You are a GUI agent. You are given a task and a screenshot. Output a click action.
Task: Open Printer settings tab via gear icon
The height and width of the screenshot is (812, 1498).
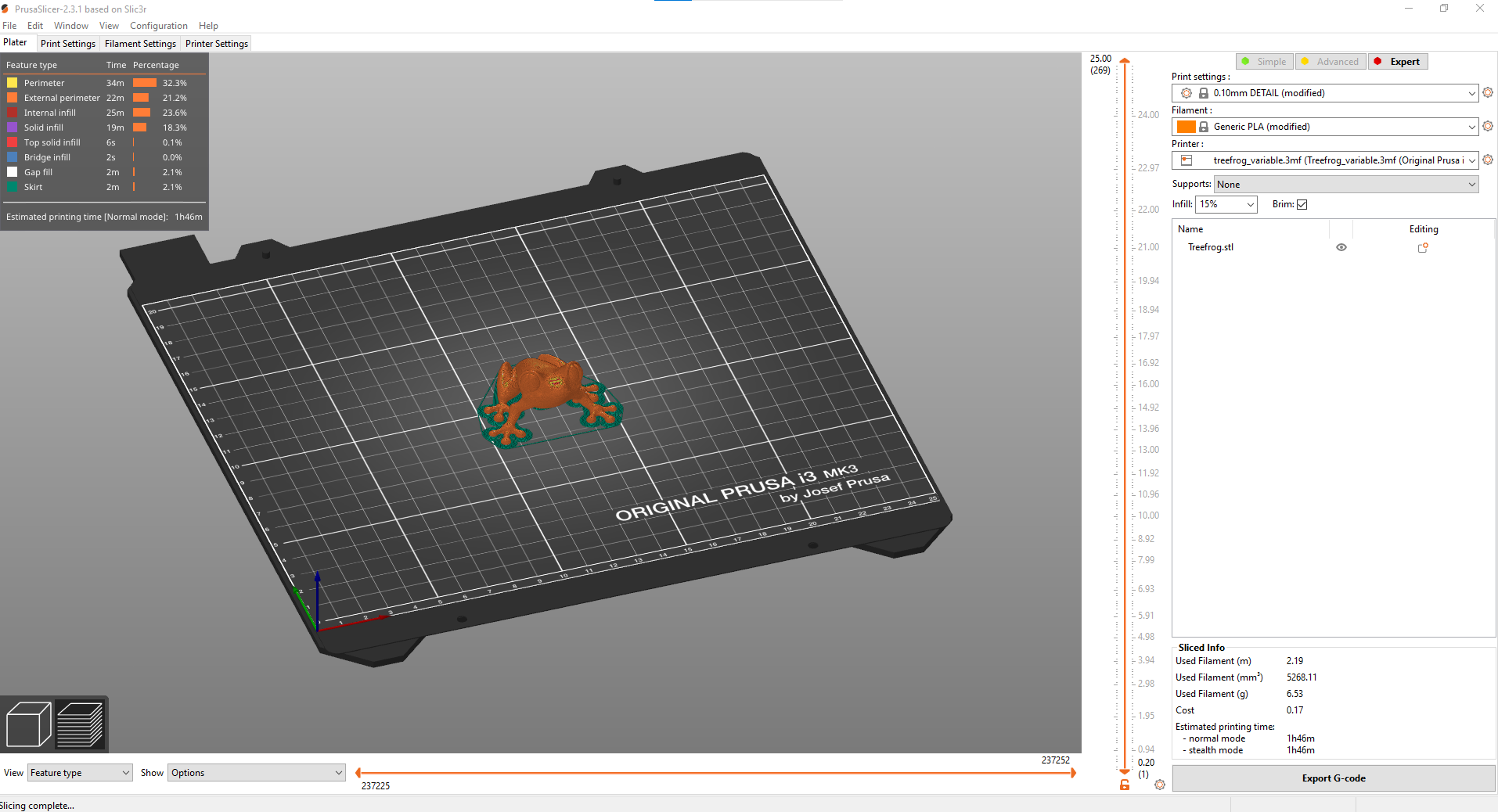click(1488, 160)
